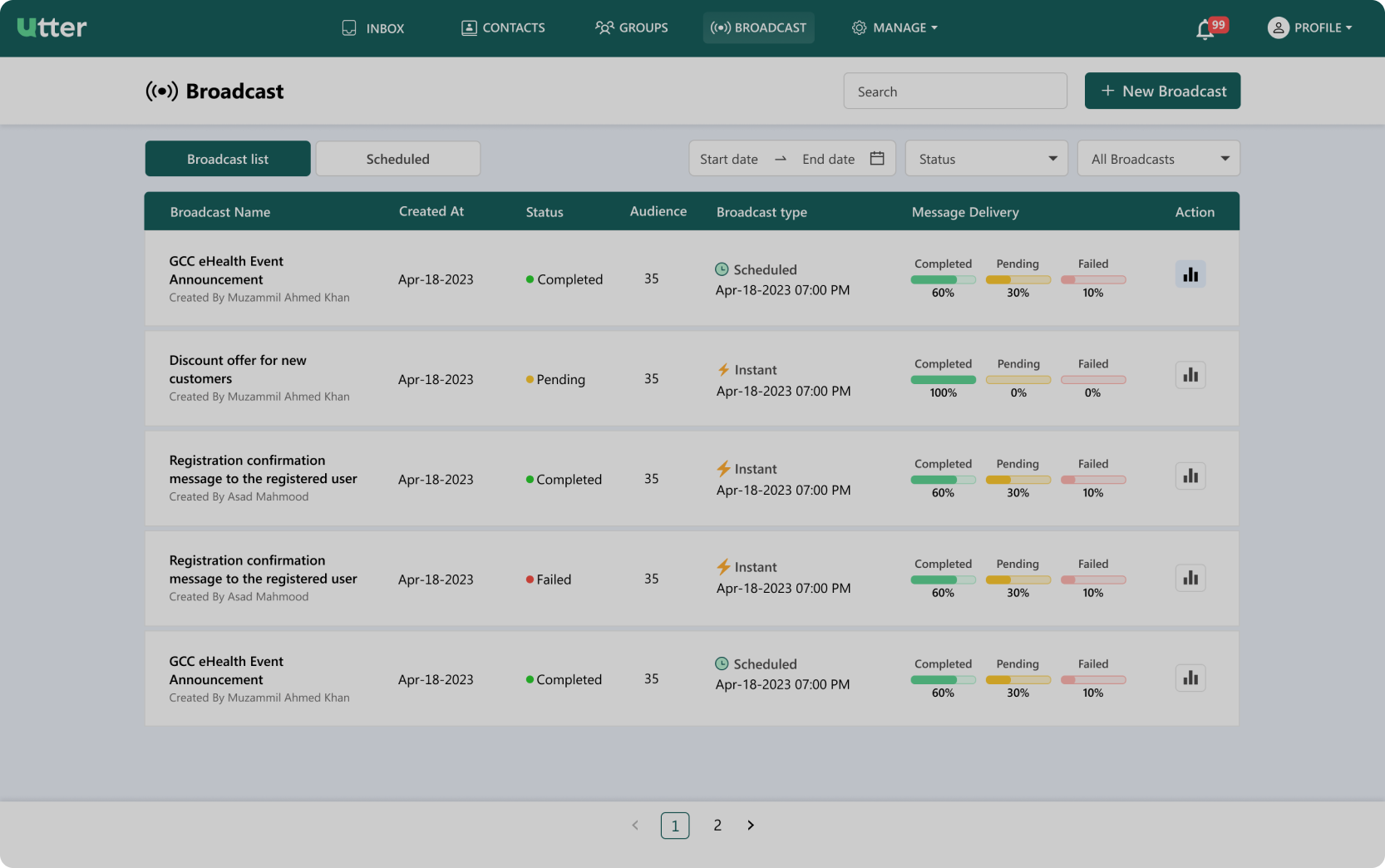Go to Inbox in the navigation

tap(373, 27)
